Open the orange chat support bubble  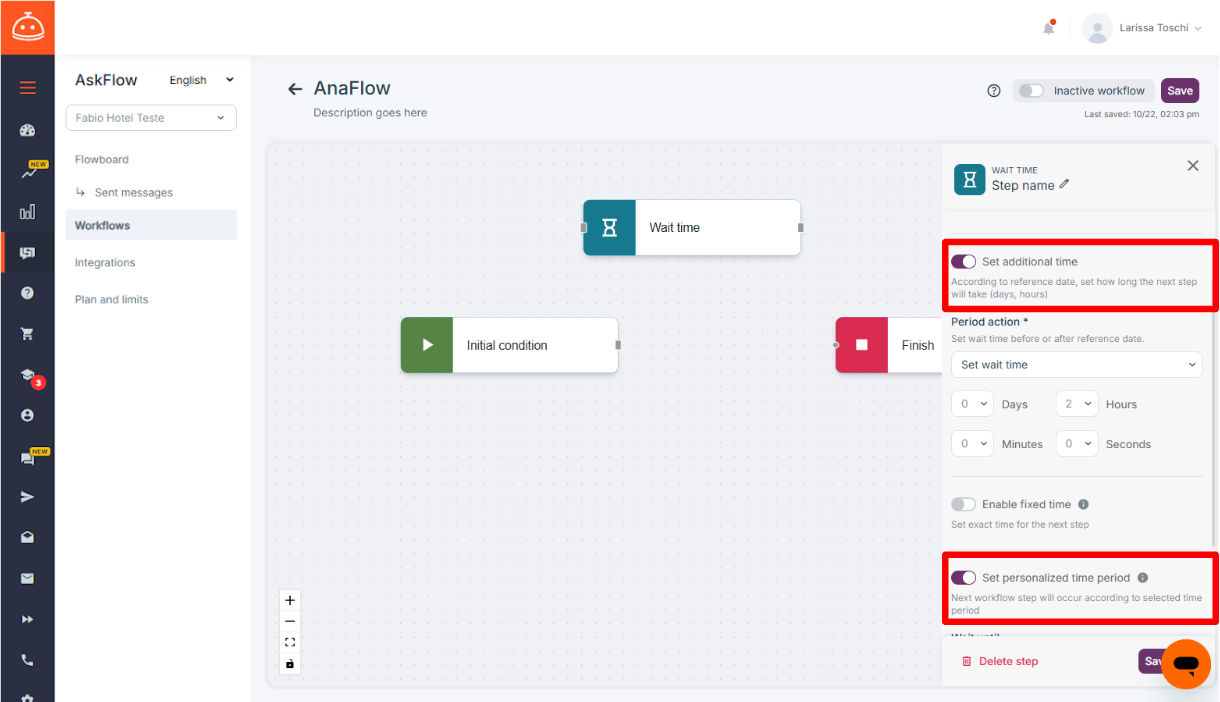click(x=1186, y=664)
